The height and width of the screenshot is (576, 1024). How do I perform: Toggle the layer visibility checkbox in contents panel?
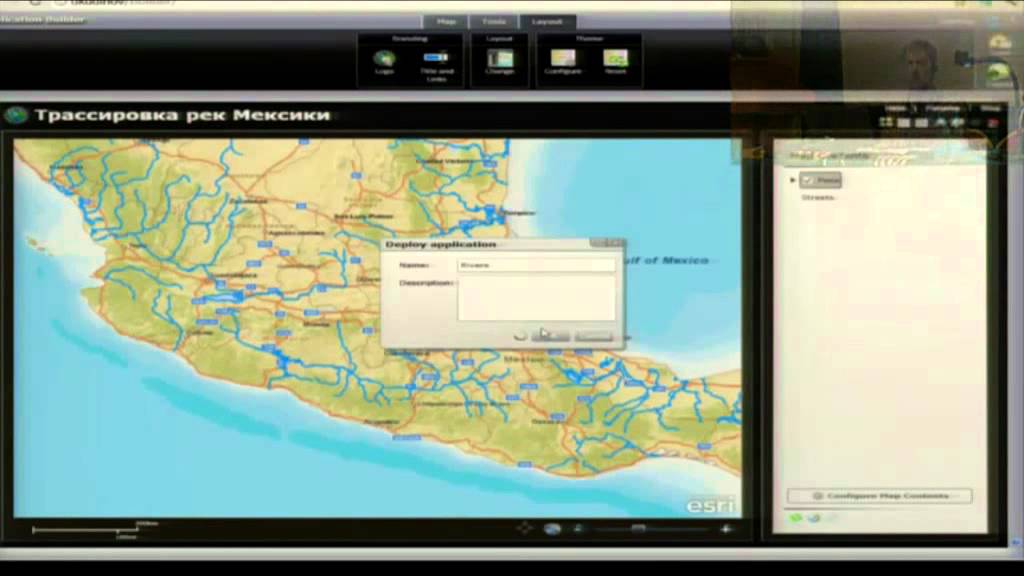808,180
